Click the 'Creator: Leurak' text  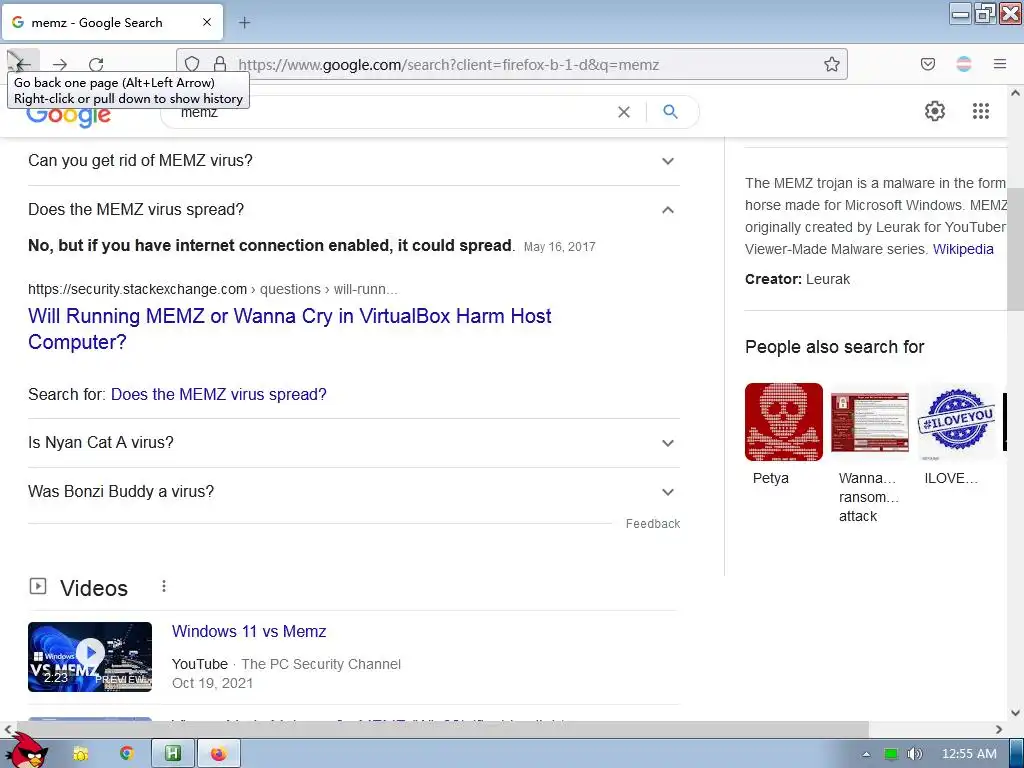click(797, 279)
